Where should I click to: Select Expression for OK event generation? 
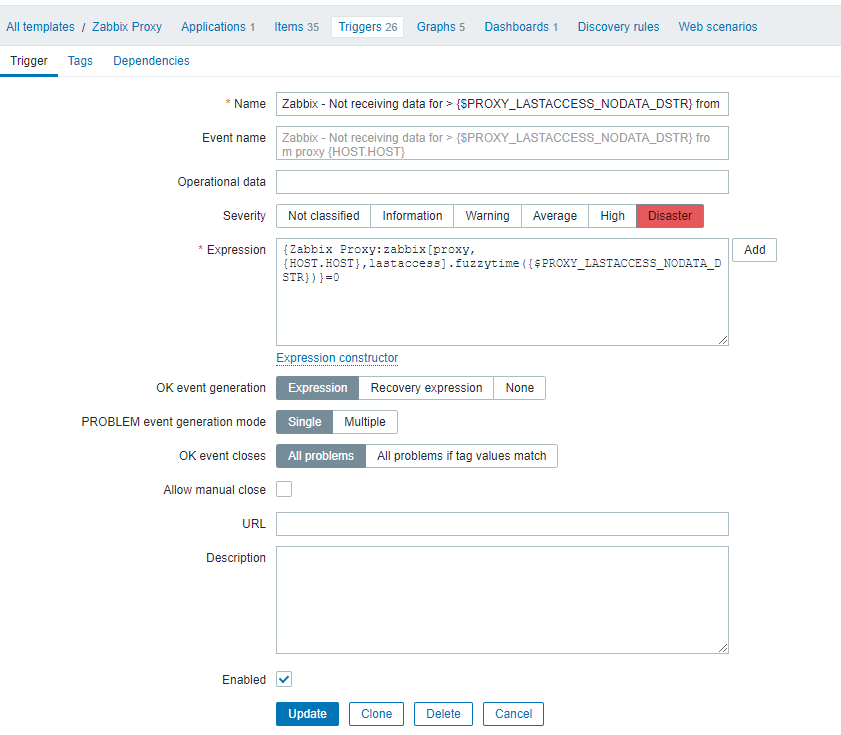318,388
